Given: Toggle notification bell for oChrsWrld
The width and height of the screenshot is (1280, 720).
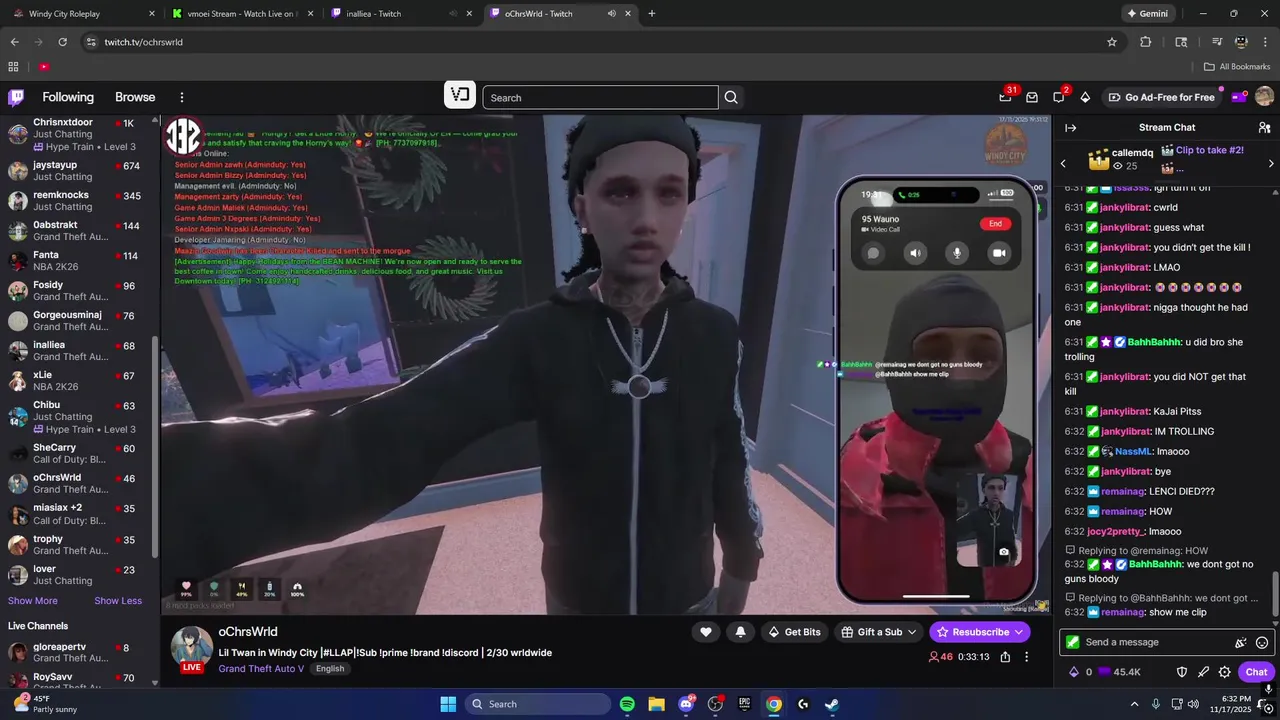Looking at the screenshot, I should pos(740,632).
